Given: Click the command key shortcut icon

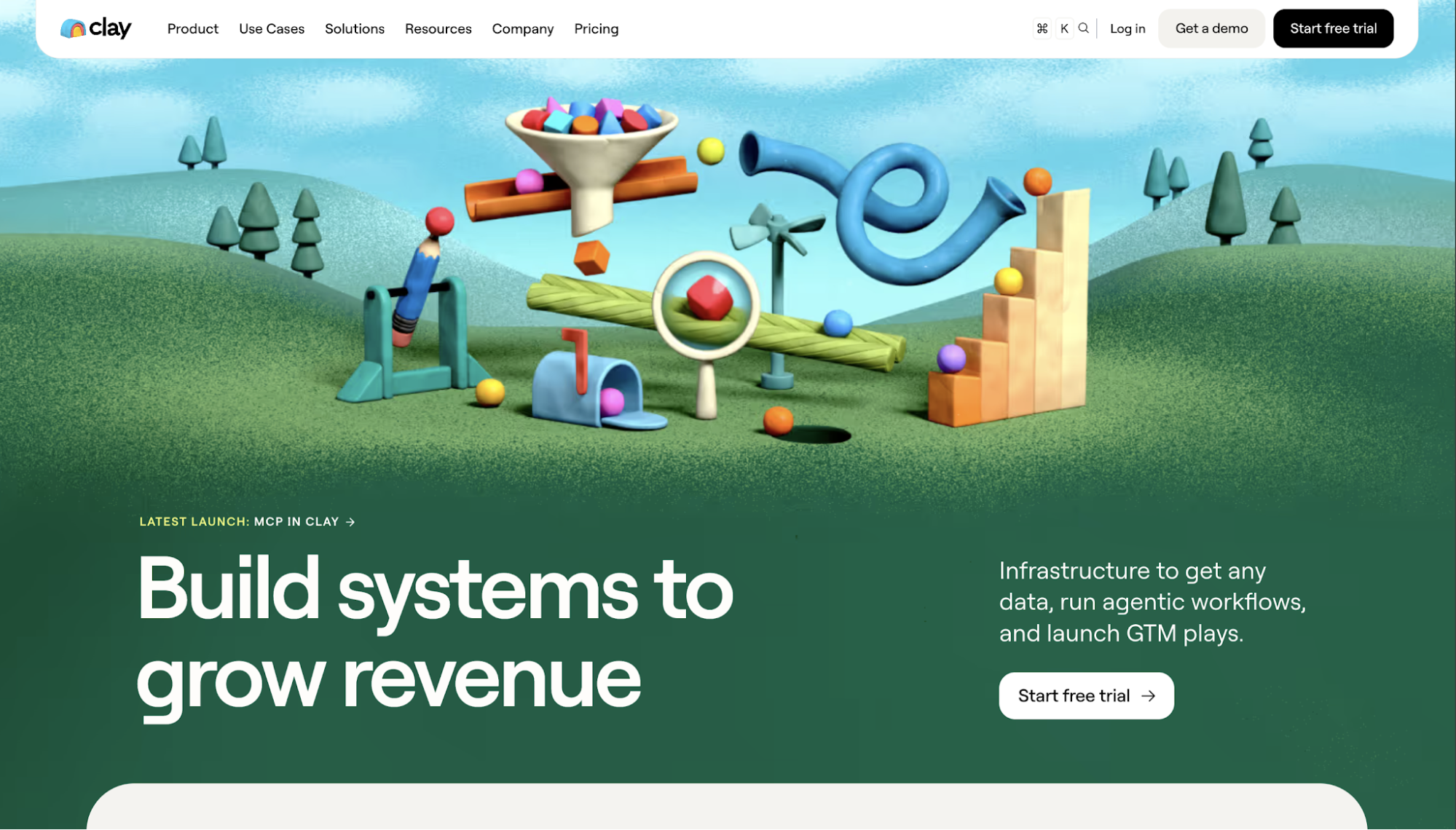Looking at the screenshot, I should [1042, 28].
